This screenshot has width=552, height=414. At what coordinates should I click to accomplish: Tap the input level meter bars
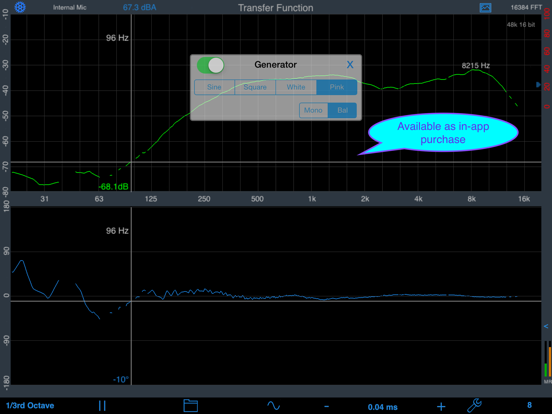point(547,359)
